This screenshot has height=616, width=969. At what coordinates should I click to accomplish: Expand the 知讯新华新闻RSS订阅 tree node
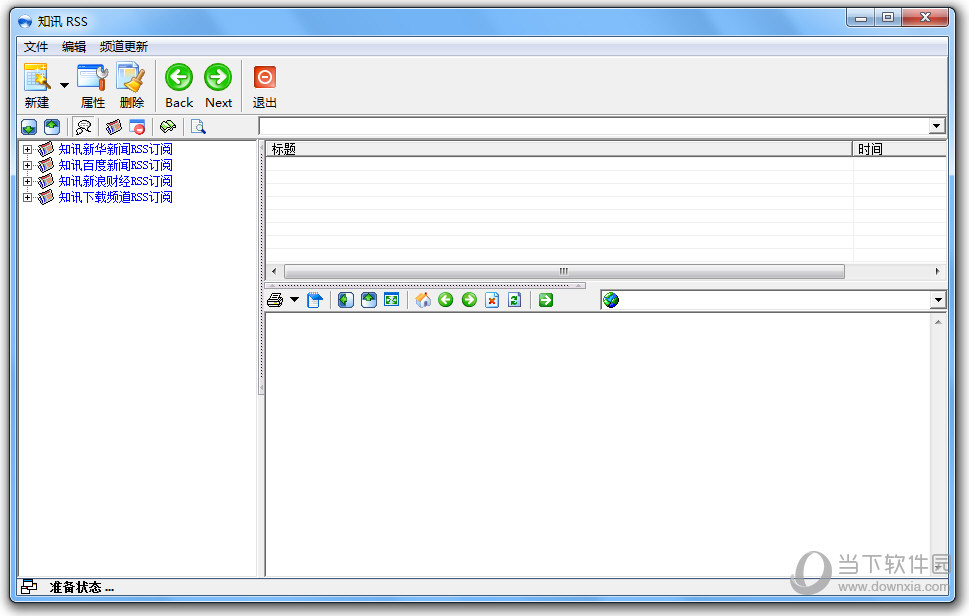point(27,150)
